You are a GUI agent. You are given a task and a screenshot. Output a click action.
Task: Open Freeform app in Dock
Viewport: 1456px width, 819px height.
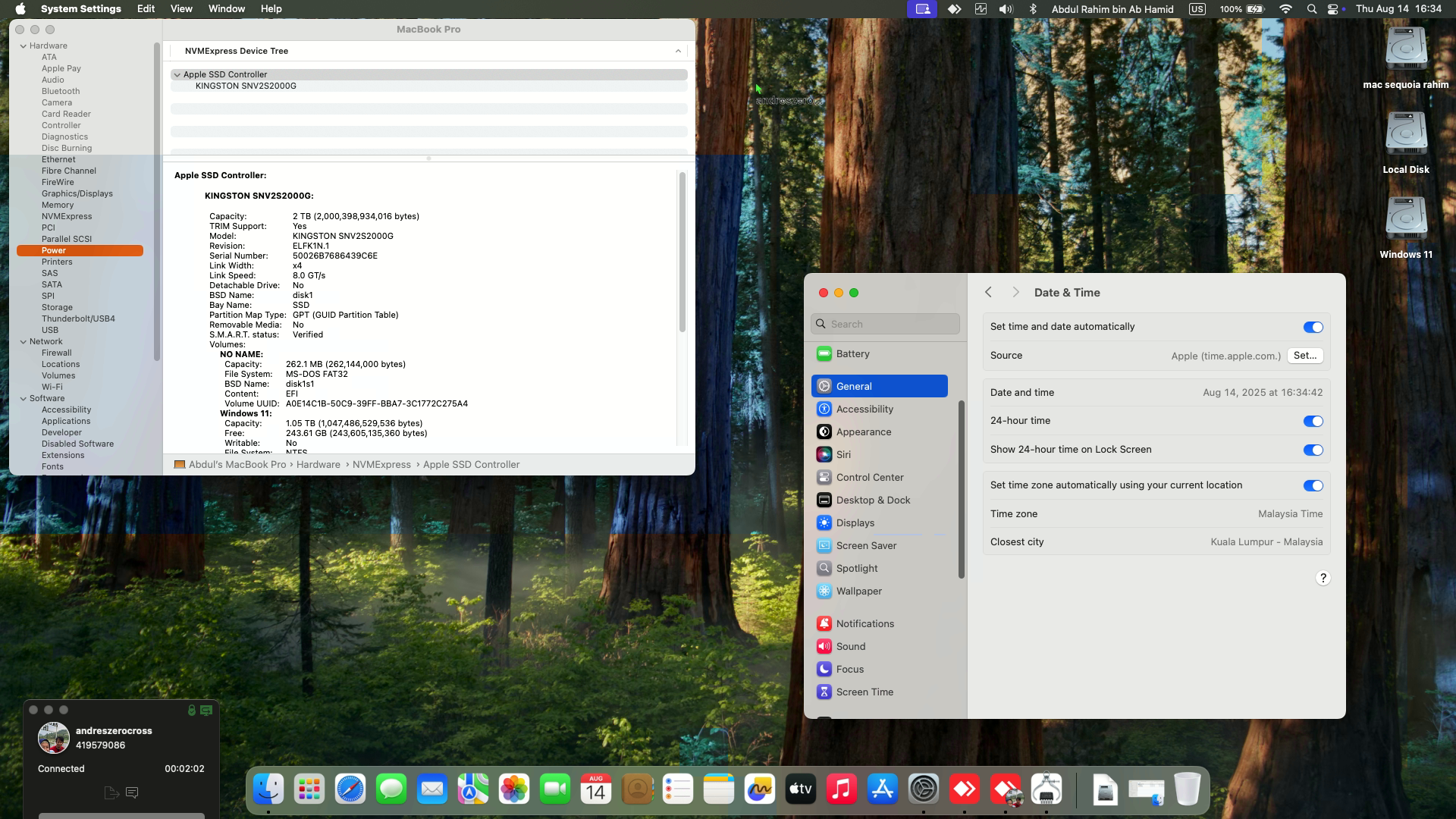pyautogui.click(x=760, y=789)
